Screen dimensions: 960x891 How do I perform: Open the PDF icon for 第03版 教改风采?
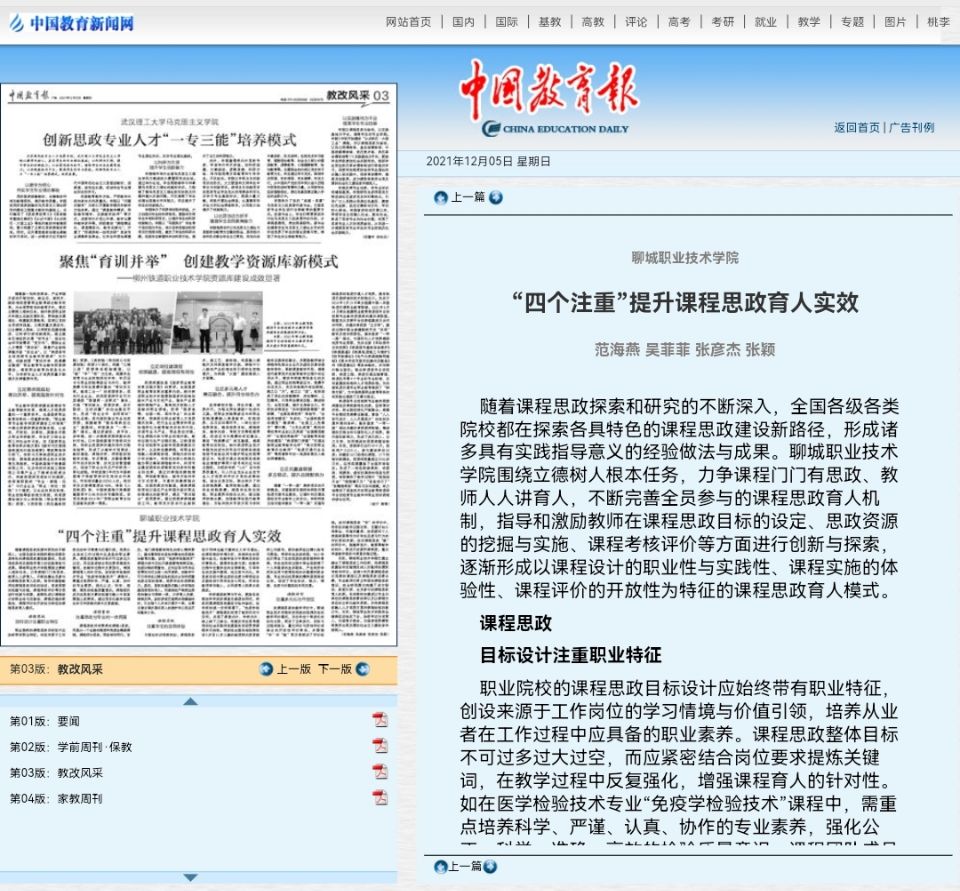click(380, 772)
